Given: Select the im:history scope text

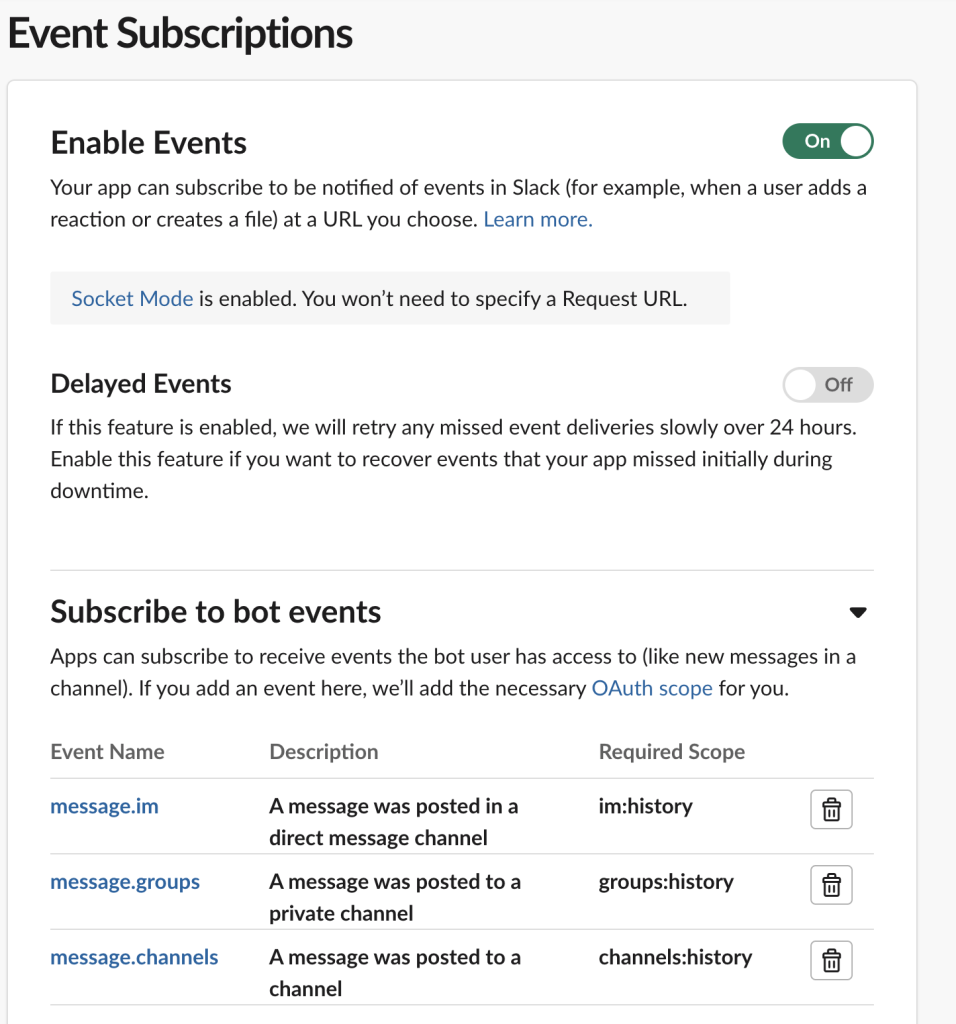Looking at the screenshot, I should (645, 806).
